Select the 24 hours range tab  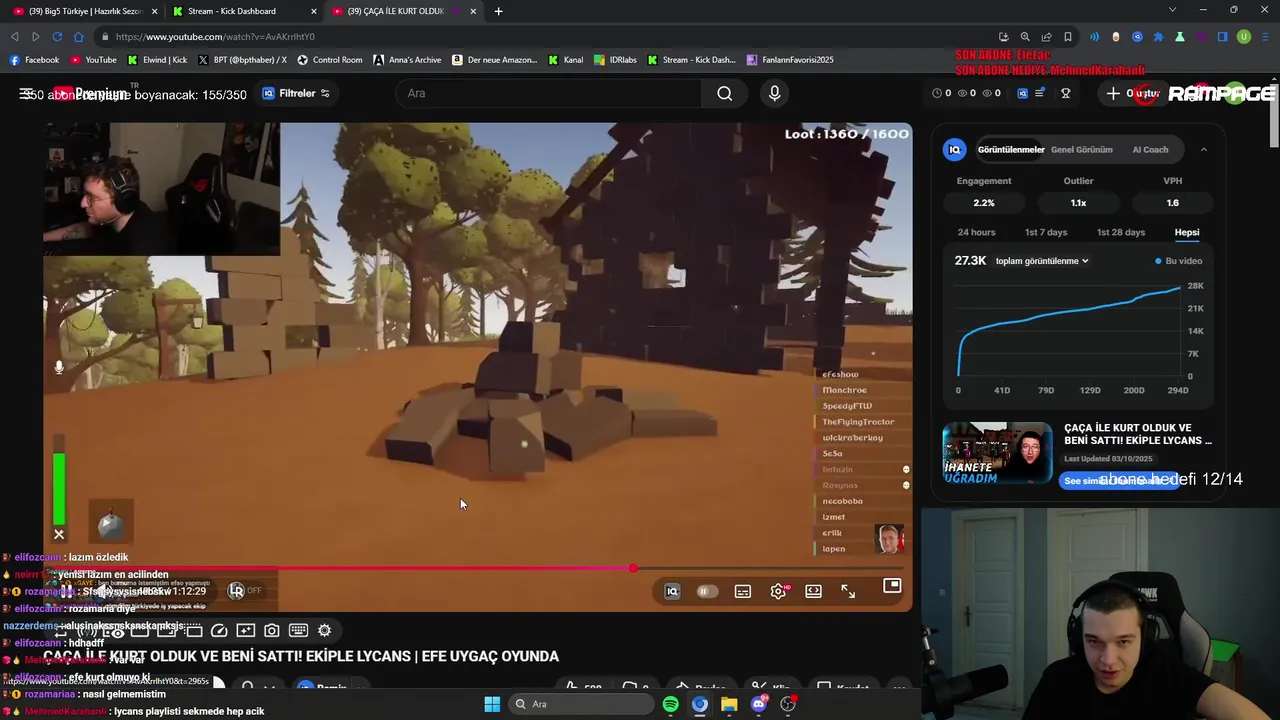pyautogui.click(x=976, y=232)
